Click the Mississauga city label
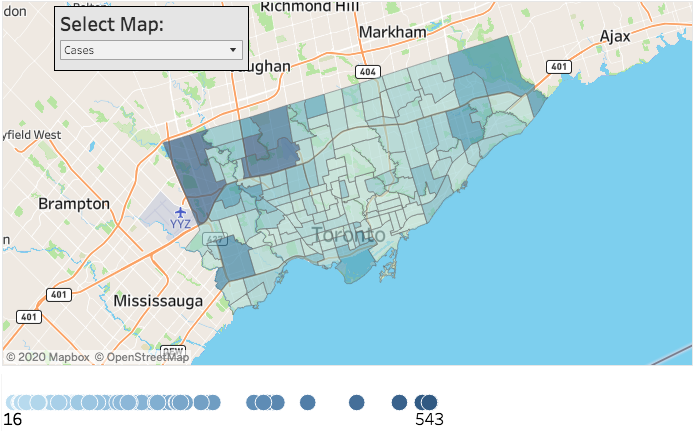 157,300
